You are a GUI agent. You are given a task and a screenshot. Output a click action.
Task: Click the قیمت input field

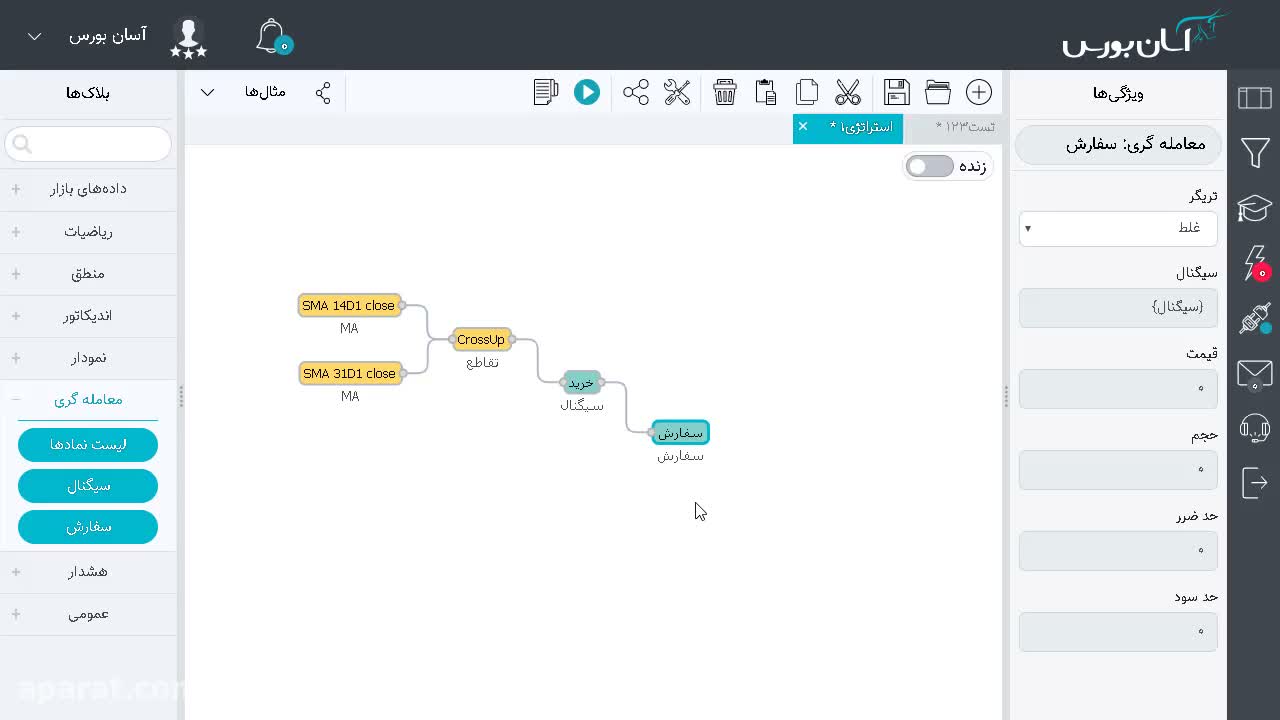click(1118, 389)
